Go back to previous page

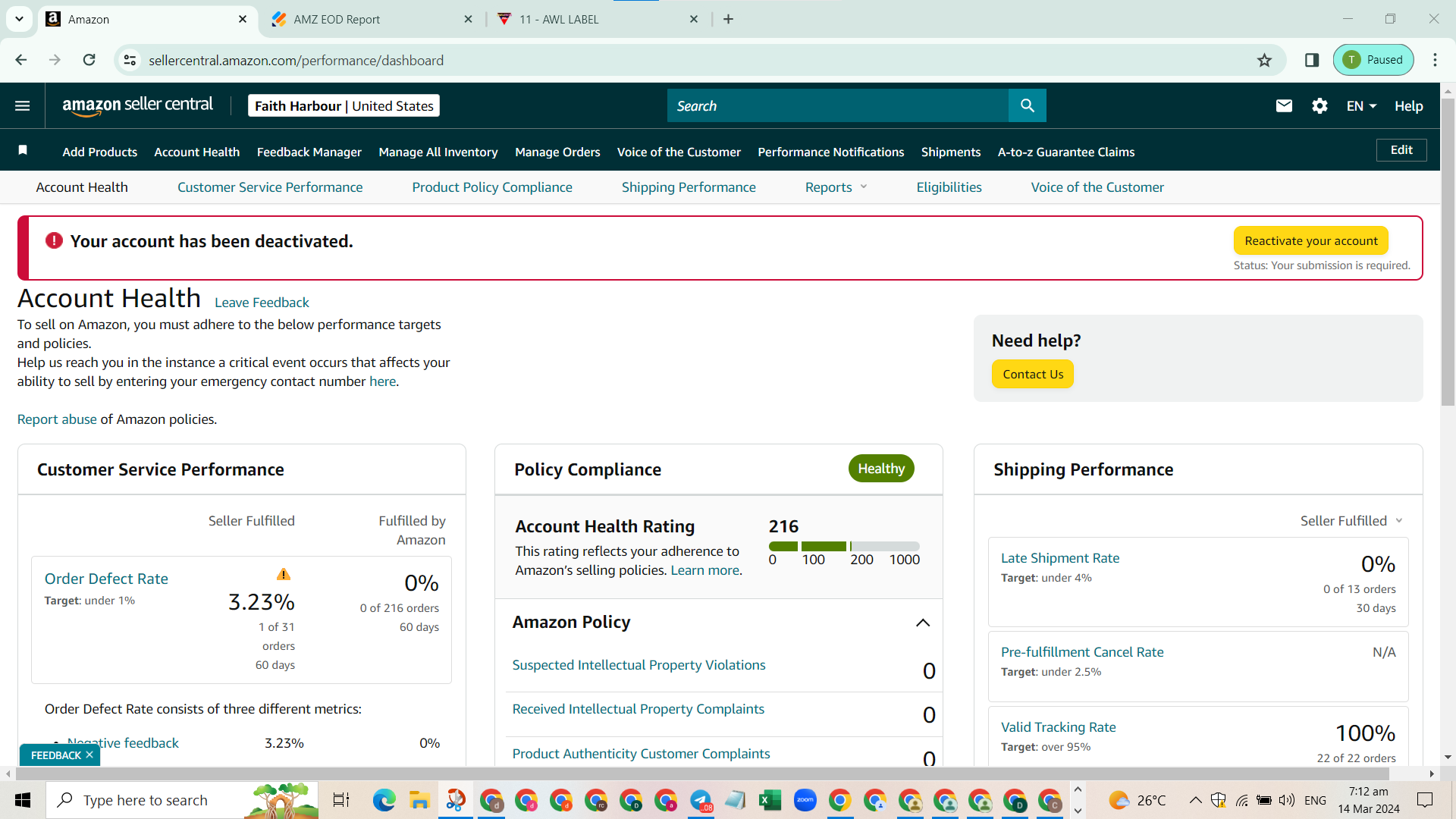21,60
